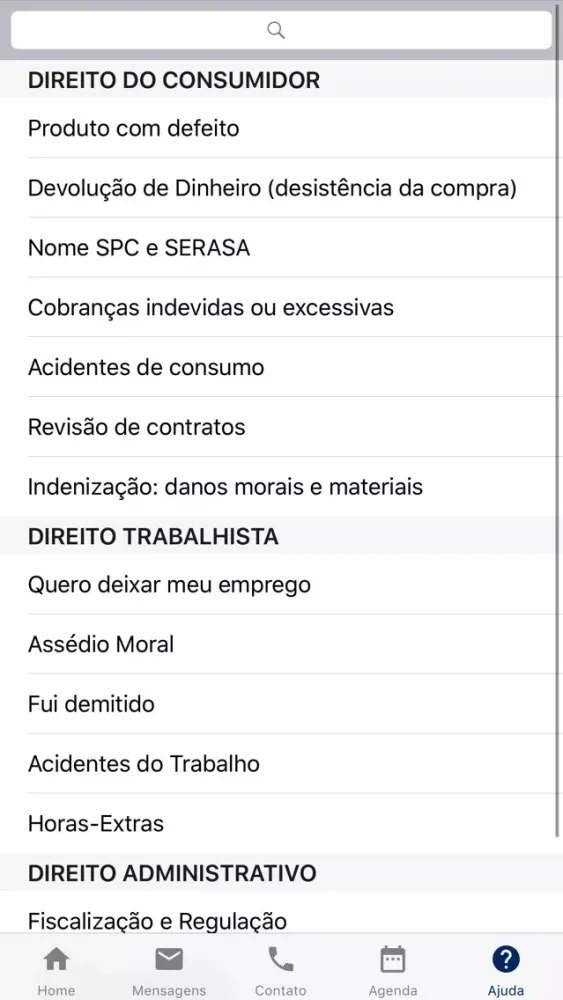Click the magnifying glass search icon
The width and height of the screenshot is (563, 1000).
tap(275, 30)
